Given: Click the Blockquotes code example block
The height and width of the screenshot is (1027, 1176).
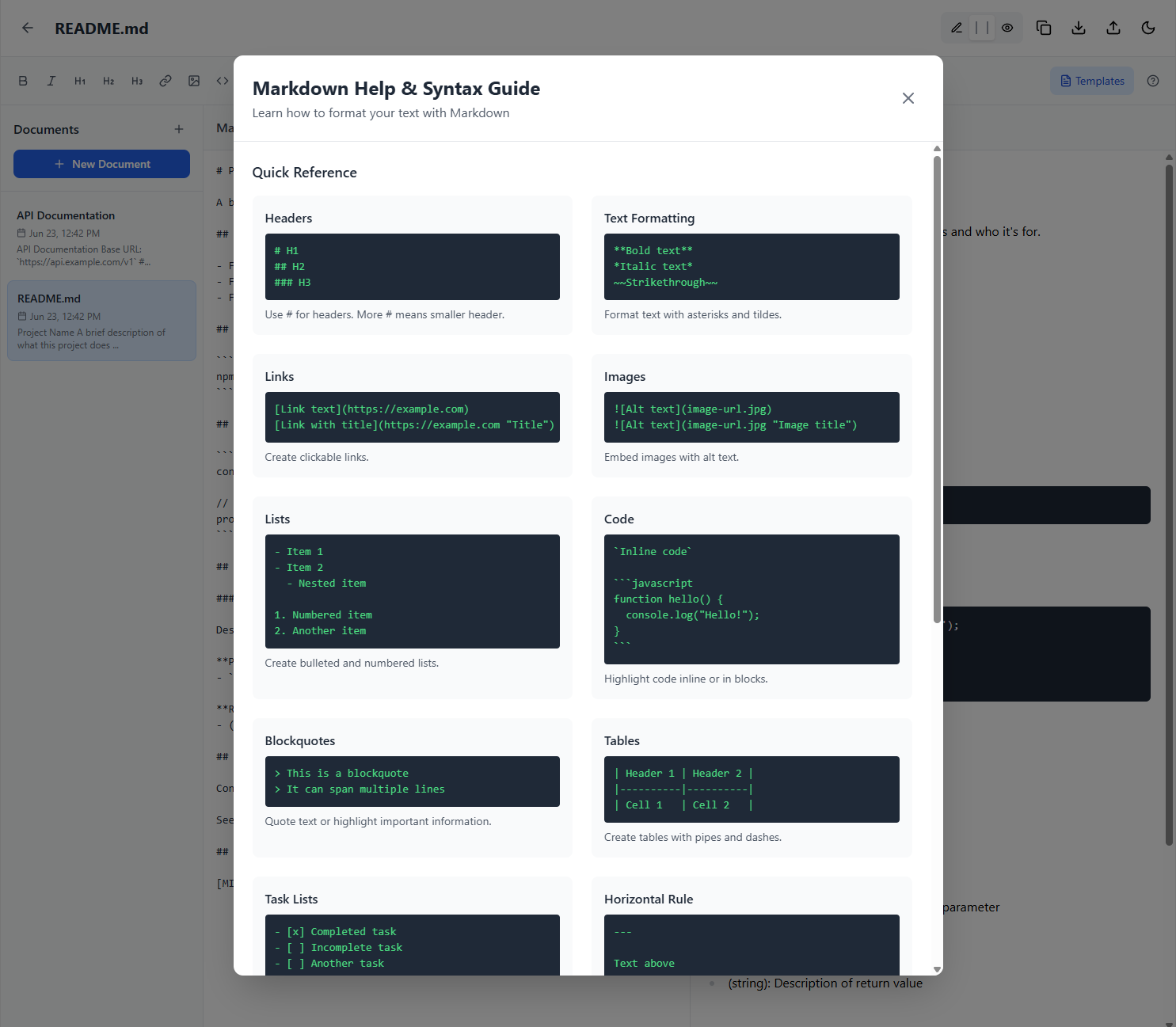Looking at the screenshot, I should tap(412, 782).
